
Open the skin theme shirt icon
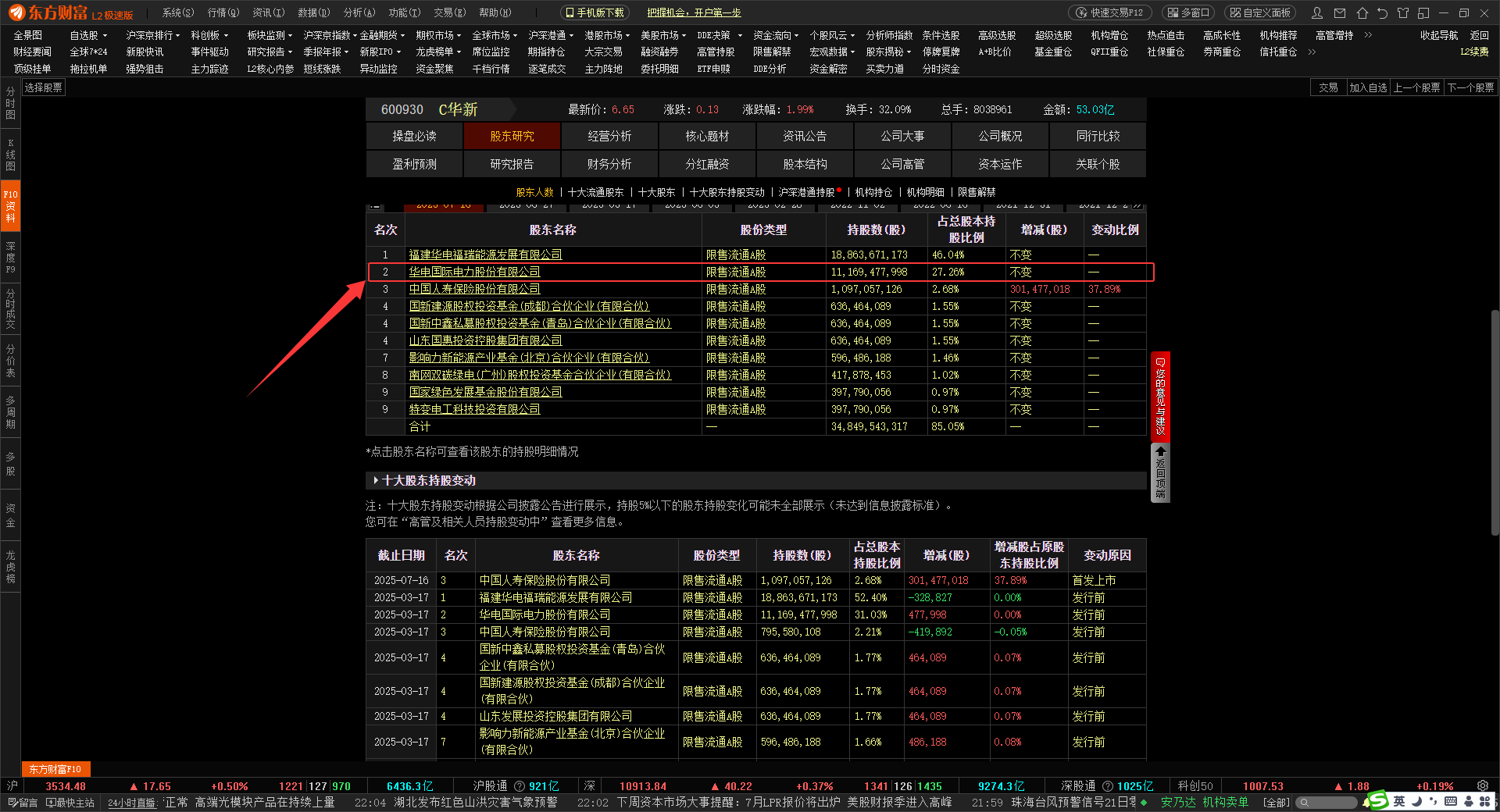[x=1403, y=12]
